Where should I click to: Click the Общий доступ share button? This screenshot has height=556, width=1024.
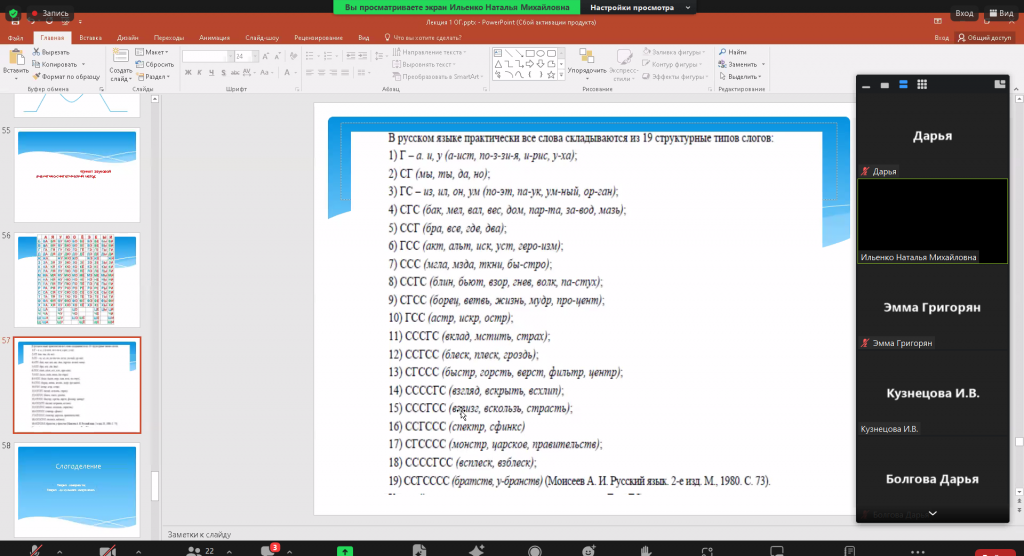pos(984,38)
